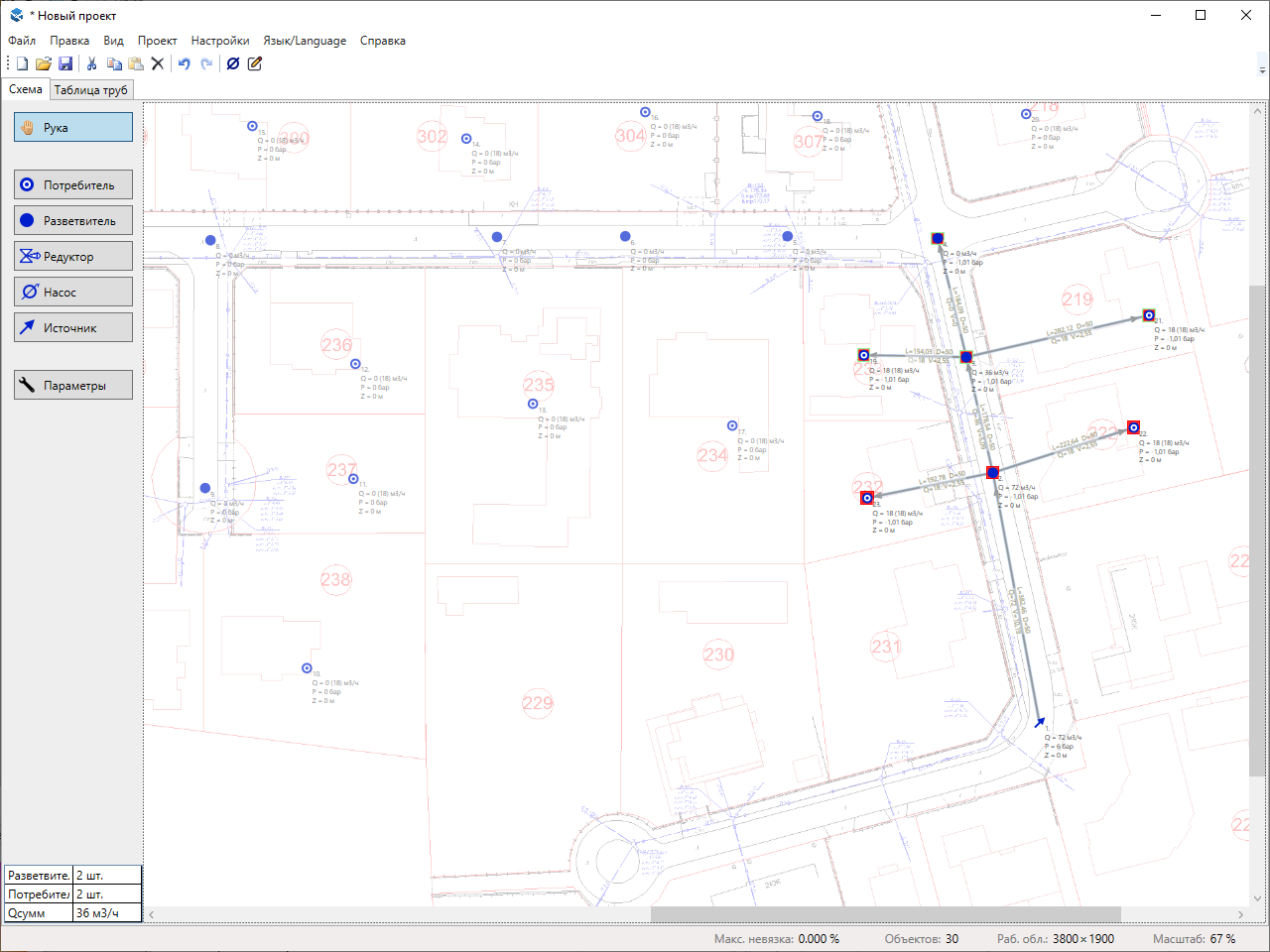Undo the last action
The height and width of the screenshot is (952, 1270).
point(184,63)
